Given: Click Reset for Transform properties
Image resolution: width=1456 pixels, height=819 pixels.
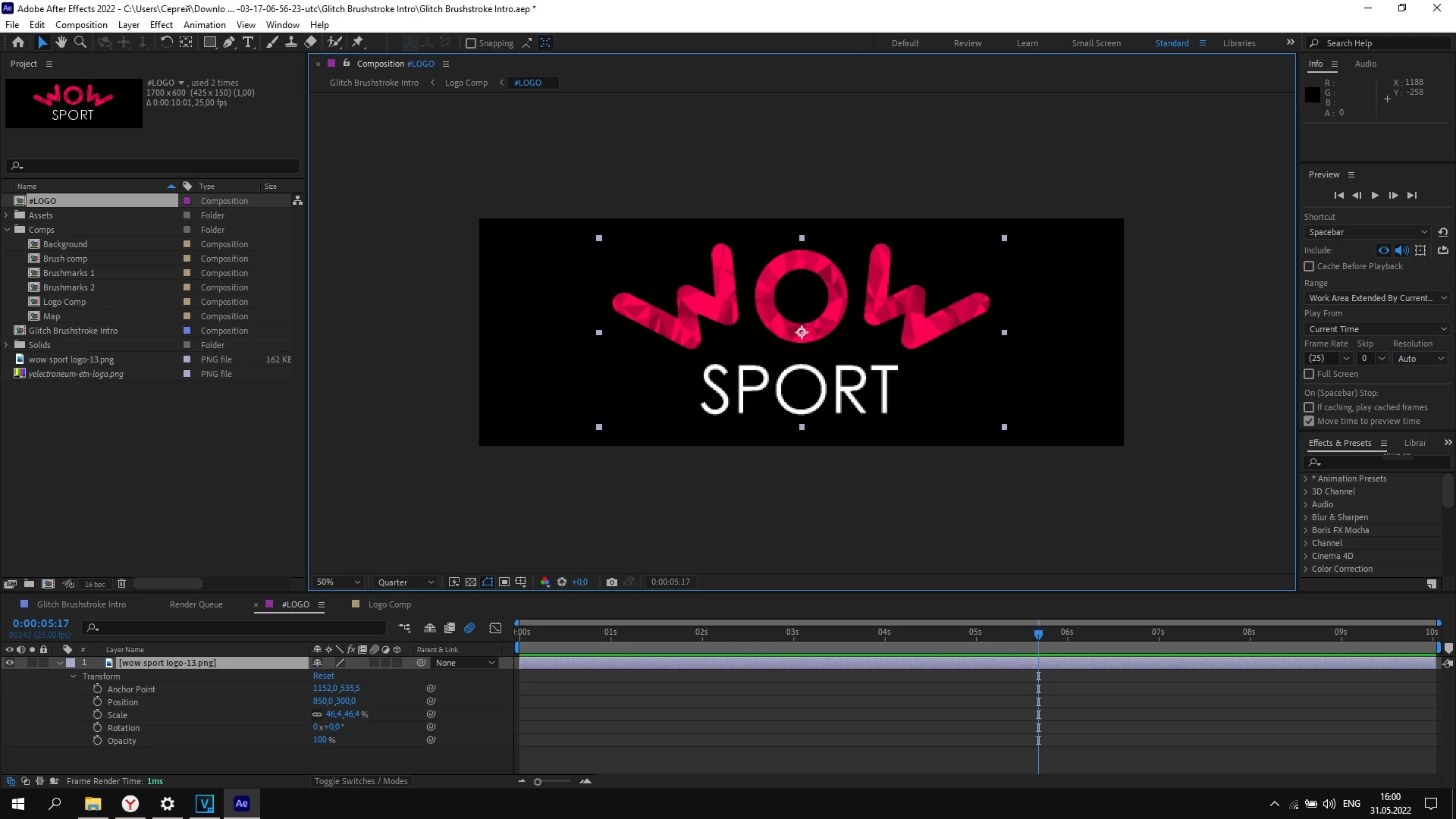Looking at the screenshot, I should [323, 676].
